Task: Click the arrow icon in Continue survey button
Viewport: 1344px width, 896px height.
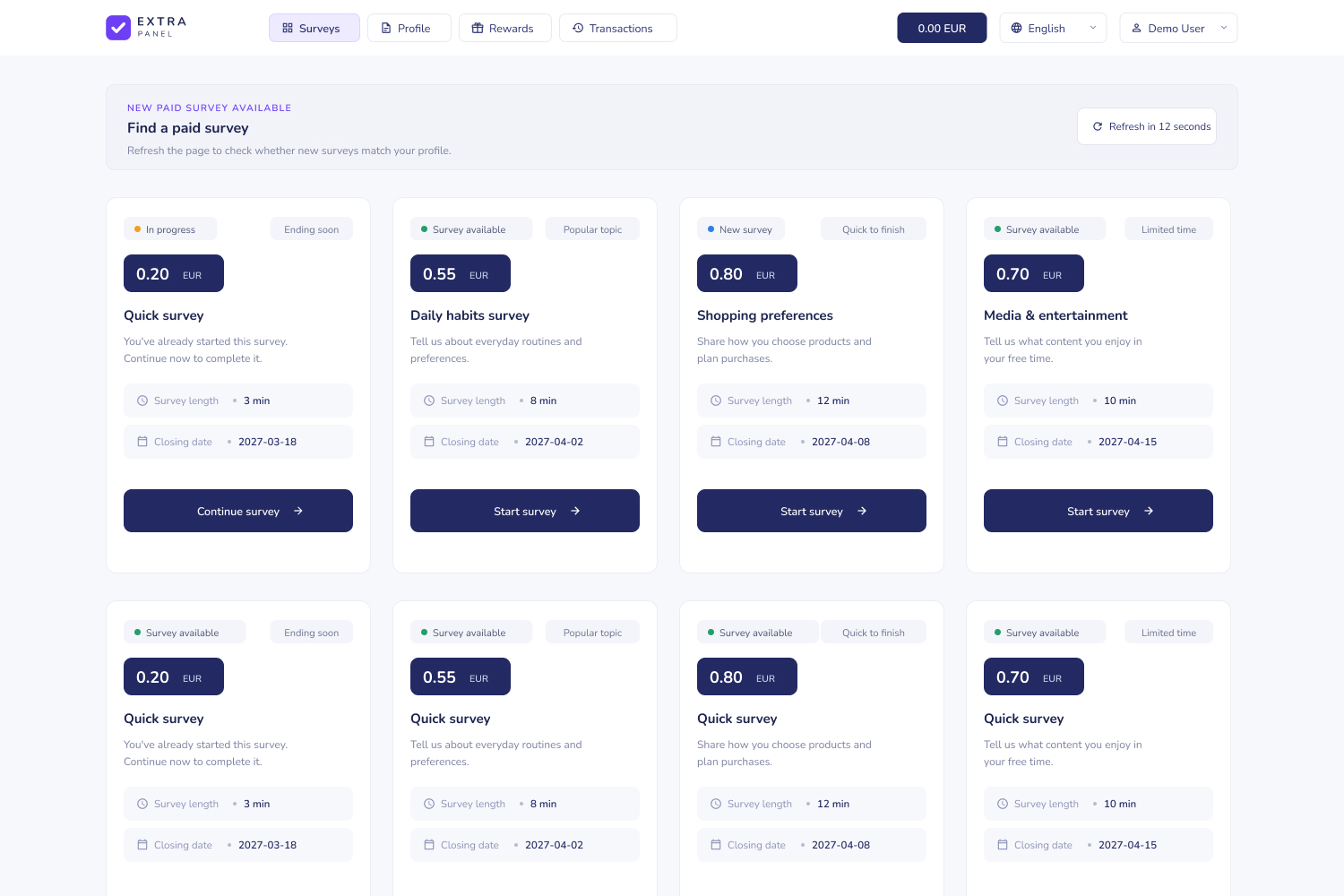Action: point(298,511)
